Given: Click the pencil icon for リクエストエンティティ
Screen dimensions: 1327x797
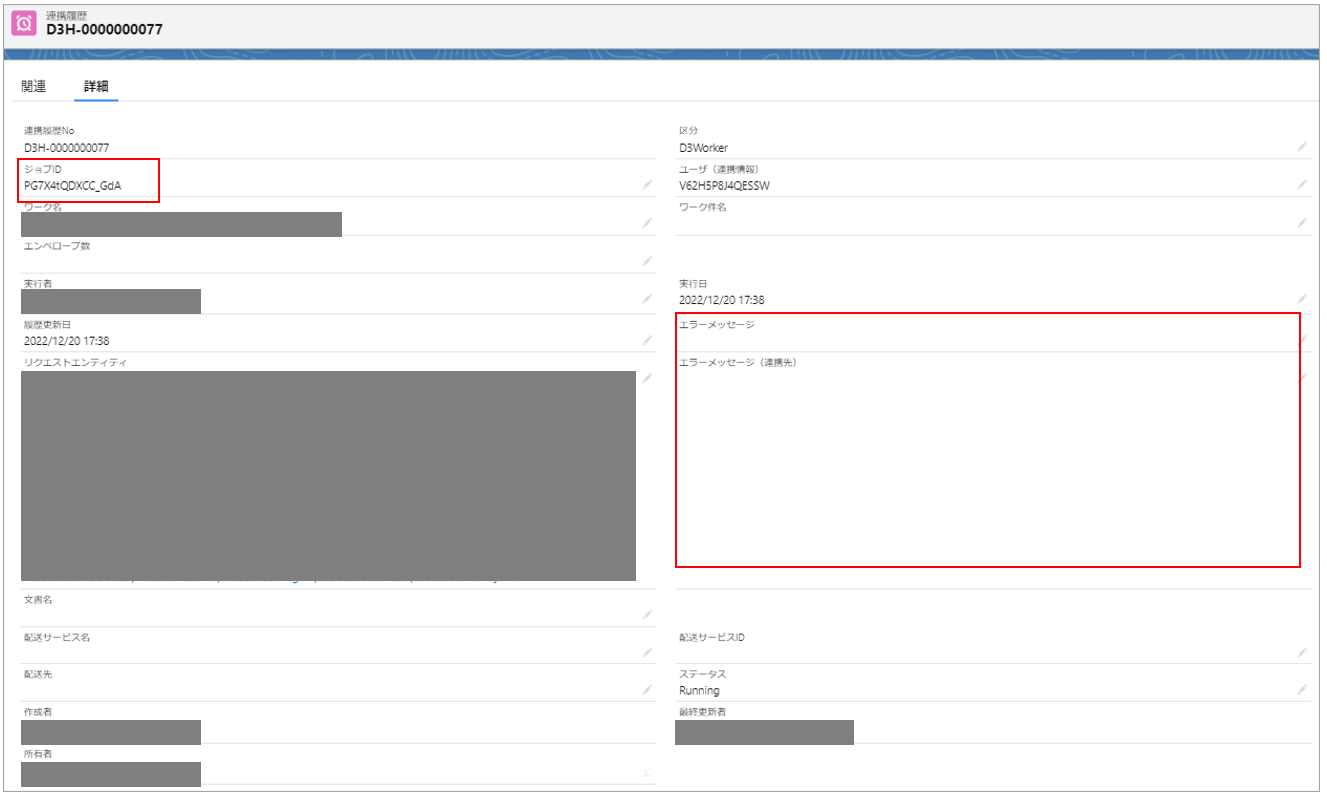Looking at the screenshot, I should click(x=647, y=378).
